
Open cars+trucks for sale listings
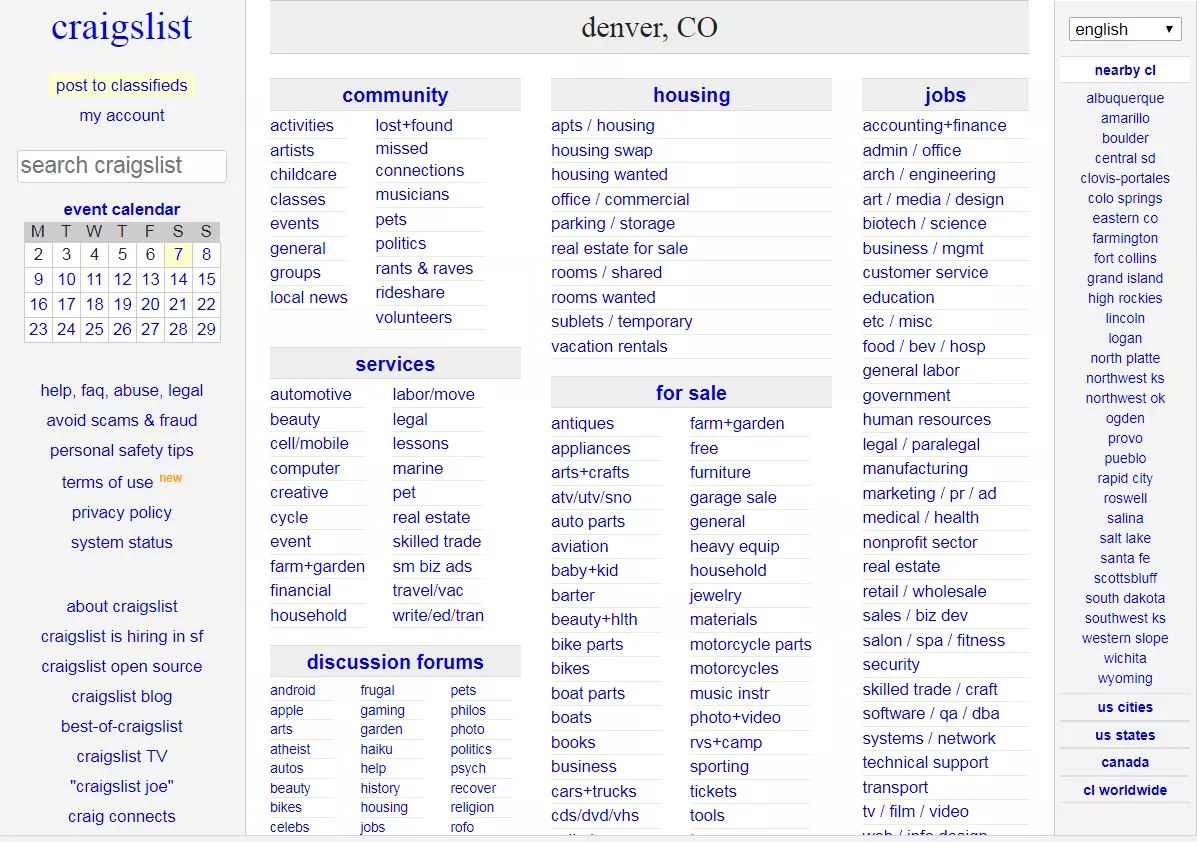[594, 791]
